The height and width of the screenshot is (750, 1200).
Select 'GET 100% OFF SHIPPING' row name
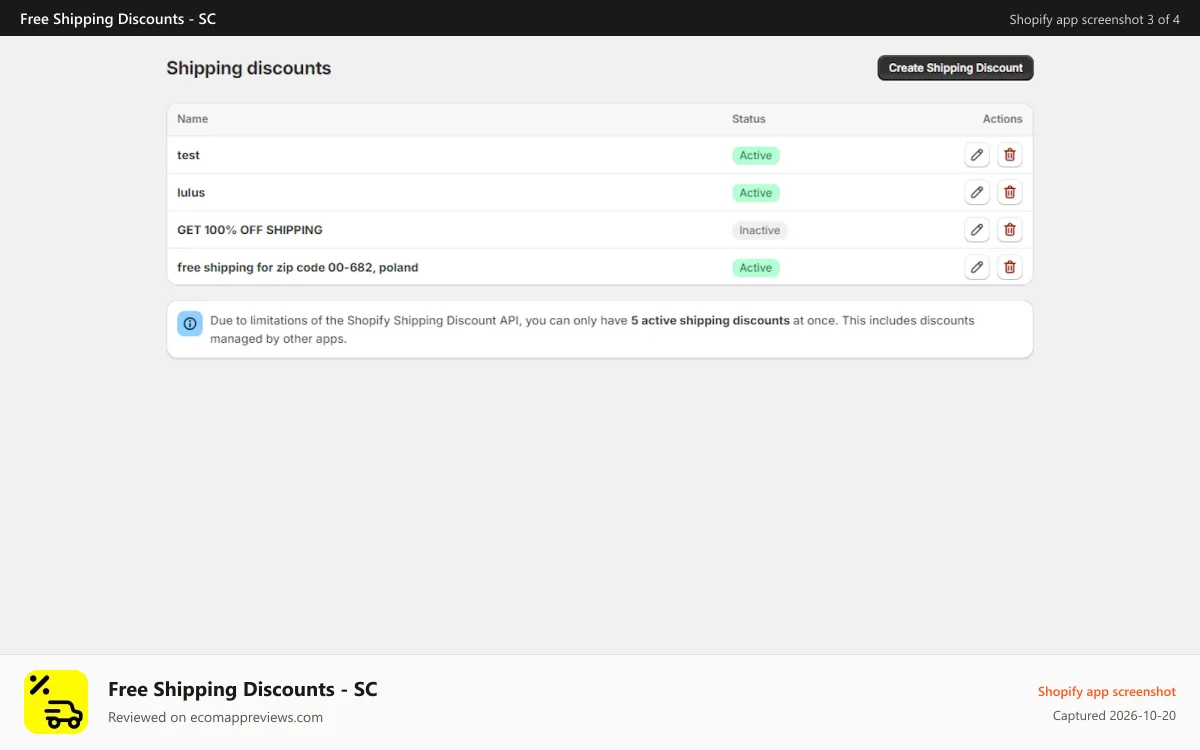coord(250,230)
